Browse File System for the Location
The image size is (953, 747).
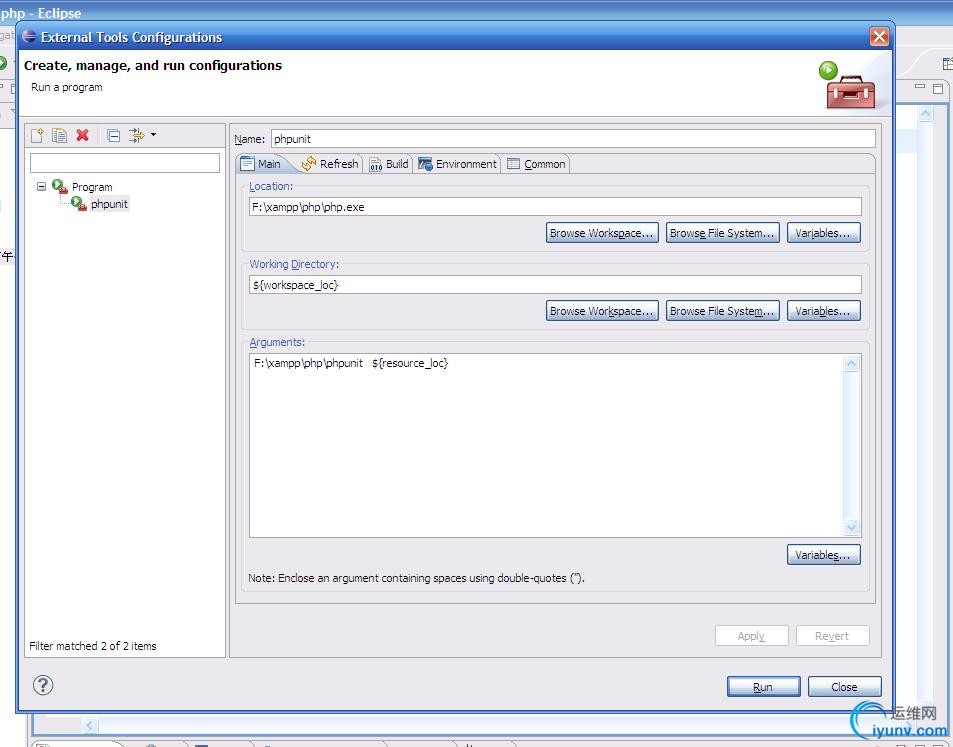pyautogui.click(x=722, y=233)
